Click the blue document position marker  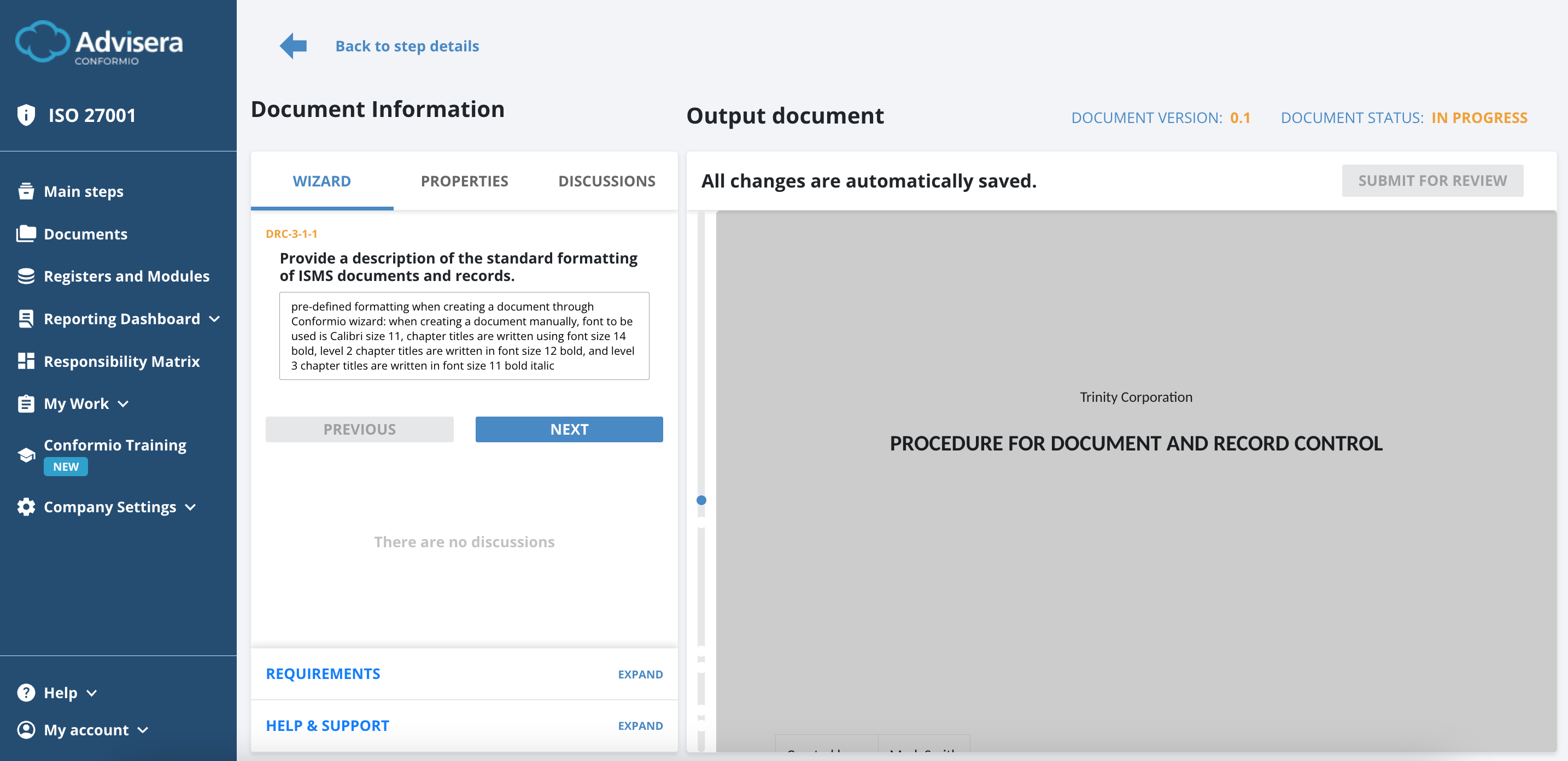tap(701, 500)
